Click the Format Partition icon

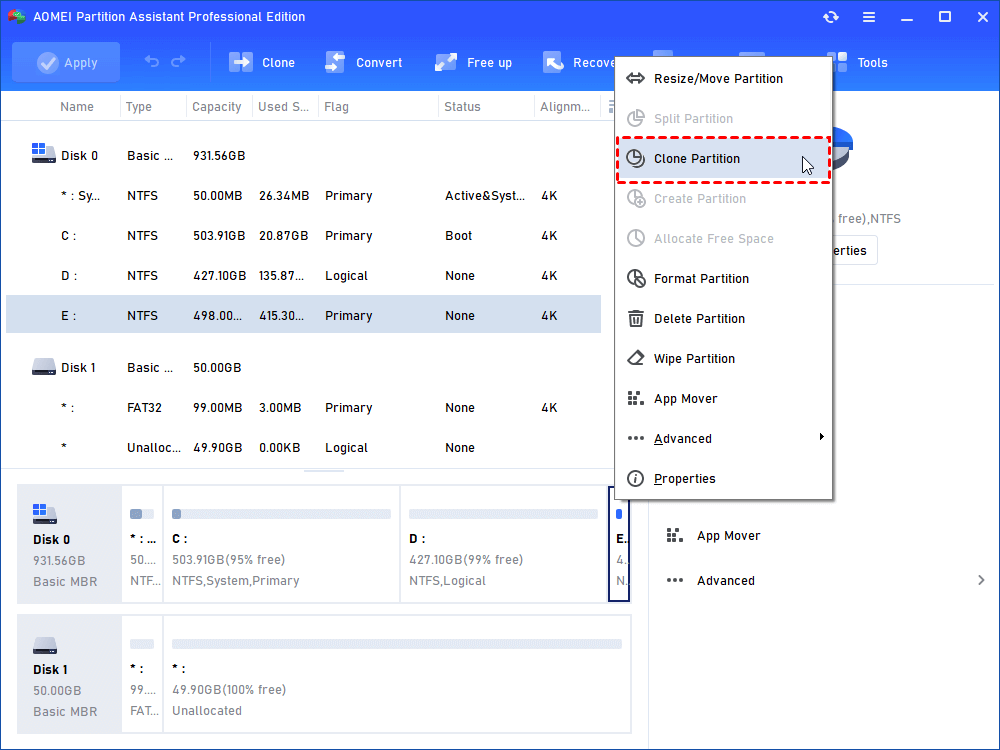tap(635, 278)
